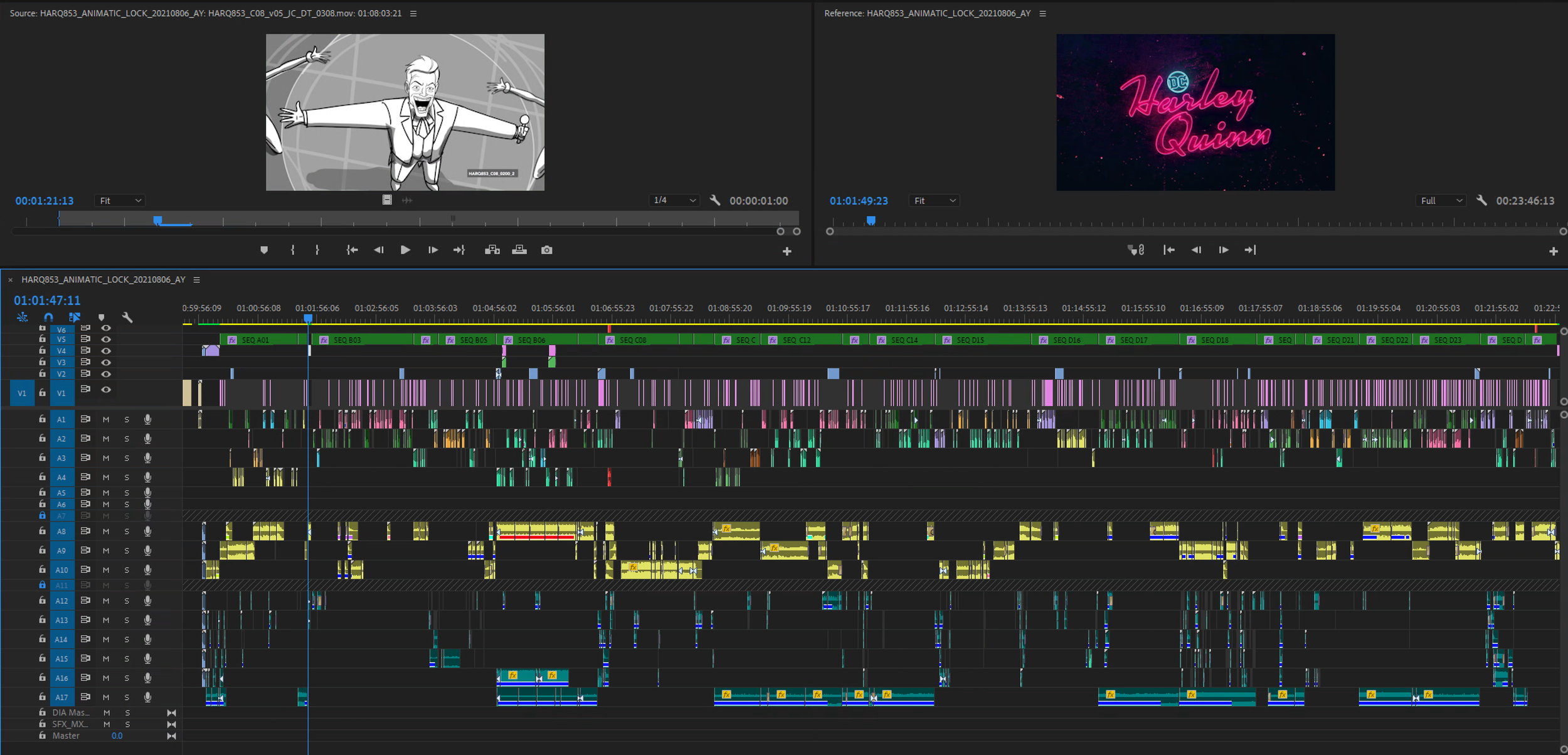Enable voice-over record on track A3
The width and height of the screenshot is (1568, 755).
tap(147, 458)
